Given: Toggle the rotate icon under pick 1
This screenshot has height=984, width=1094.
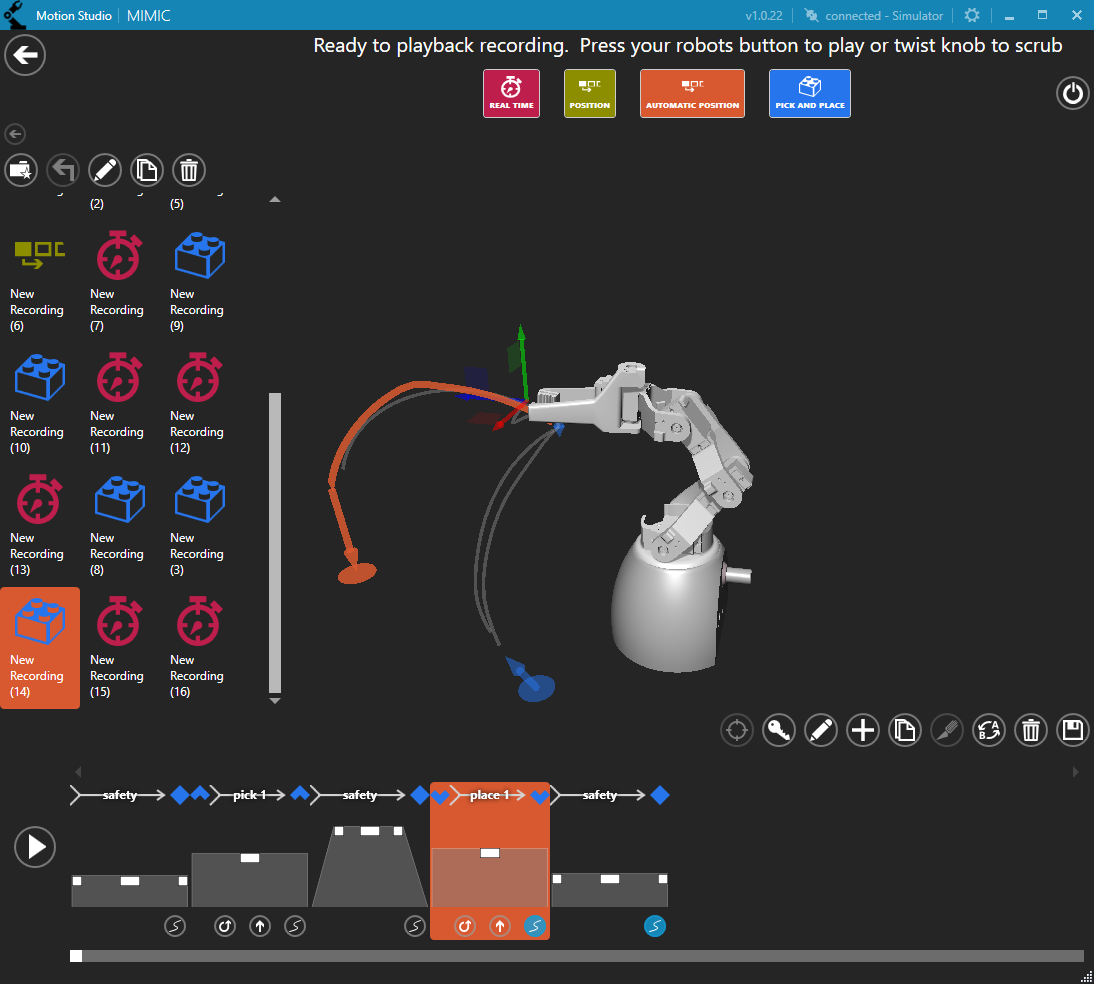Looking at the screenshot, I should [225, 926].
